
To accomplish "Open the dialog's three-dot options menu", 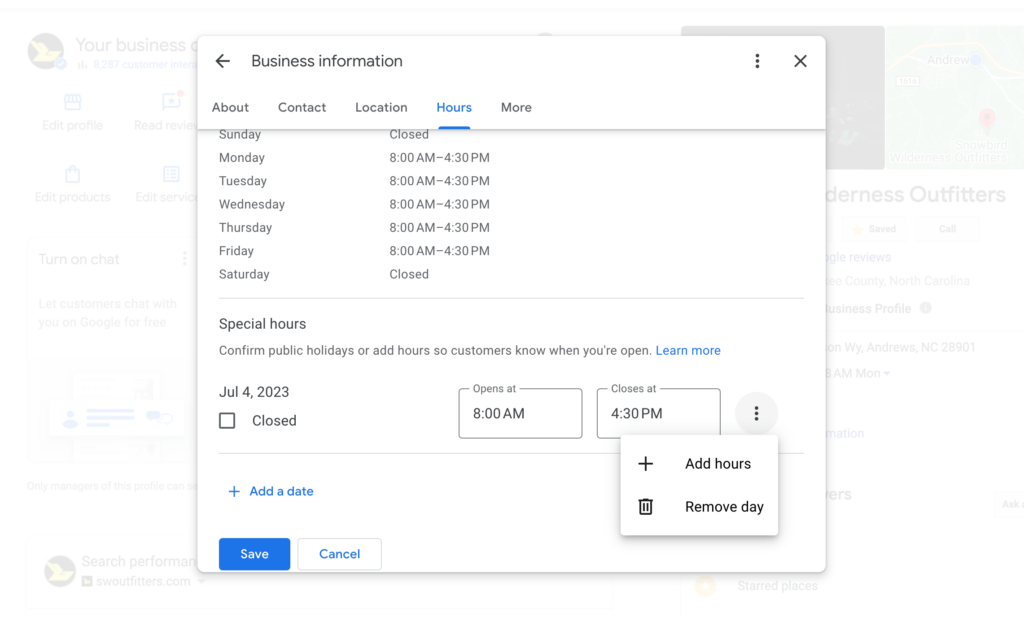I will click(757, 61).
